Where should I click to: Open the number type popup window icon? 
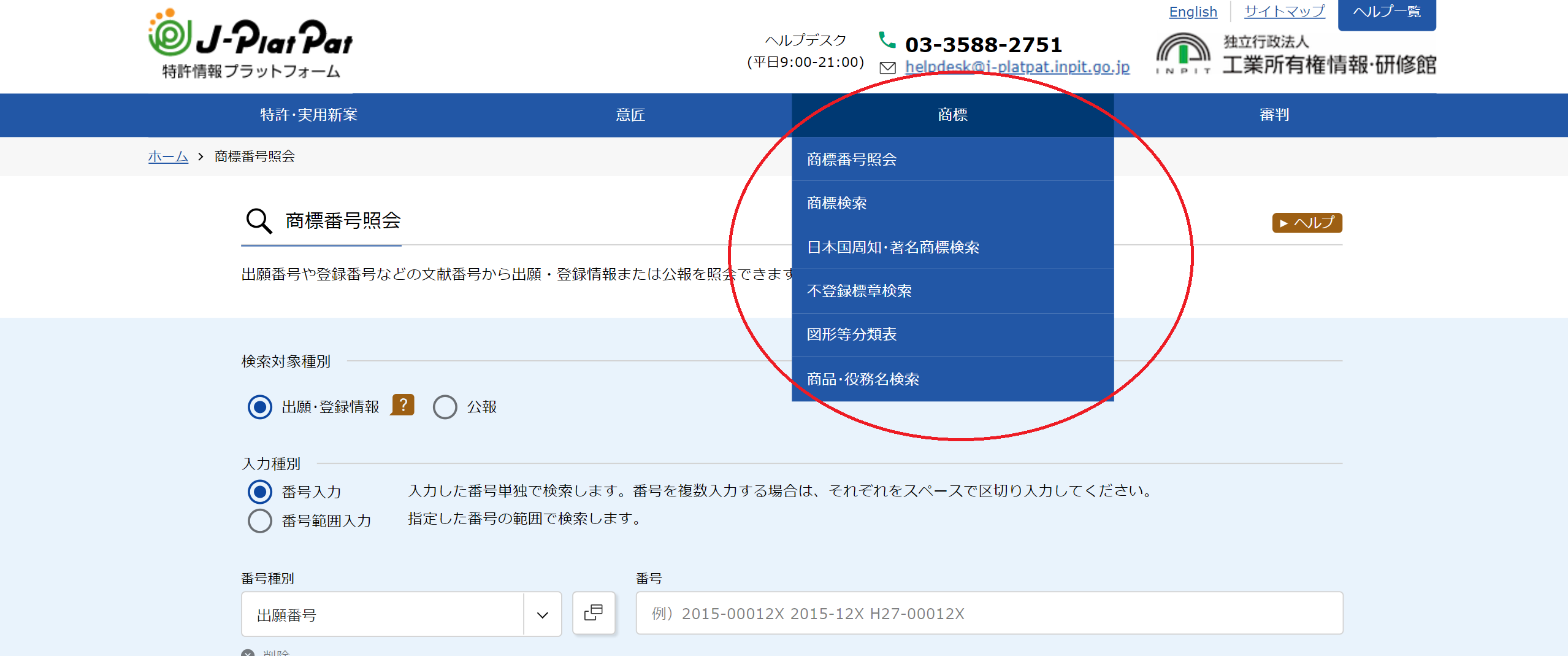pos(594,613)
